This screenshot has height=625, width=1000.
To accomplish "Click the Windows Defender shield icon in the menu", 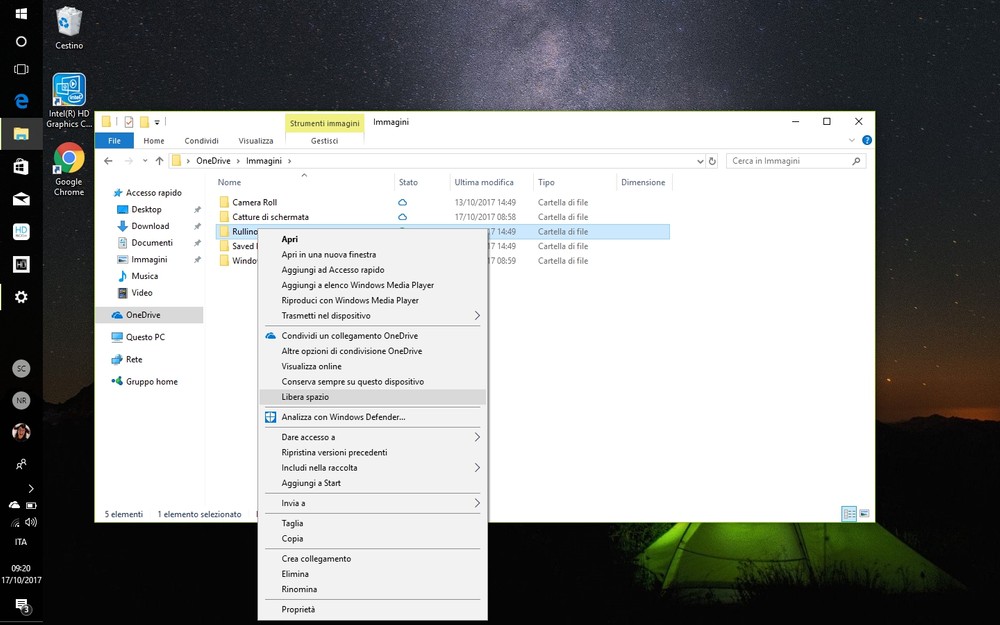I will [270, 417].
